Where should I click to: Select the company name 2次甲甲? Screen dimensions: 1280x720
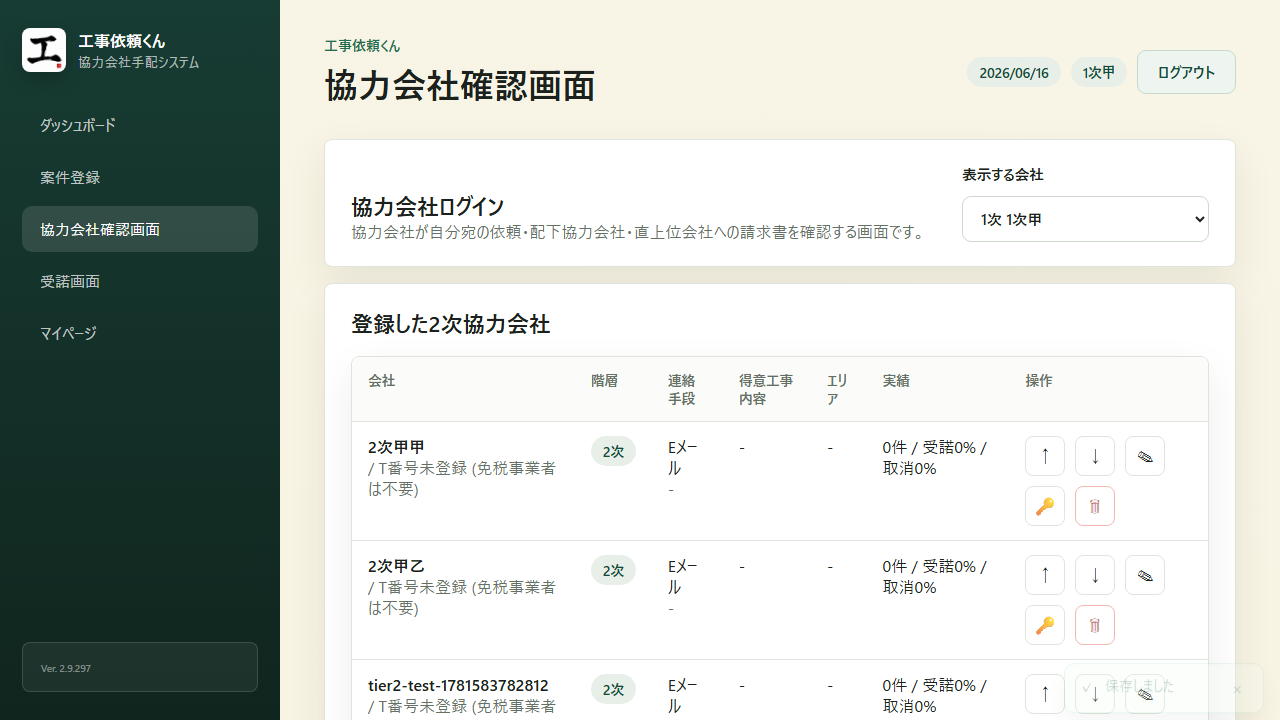[x=397, y=447]
